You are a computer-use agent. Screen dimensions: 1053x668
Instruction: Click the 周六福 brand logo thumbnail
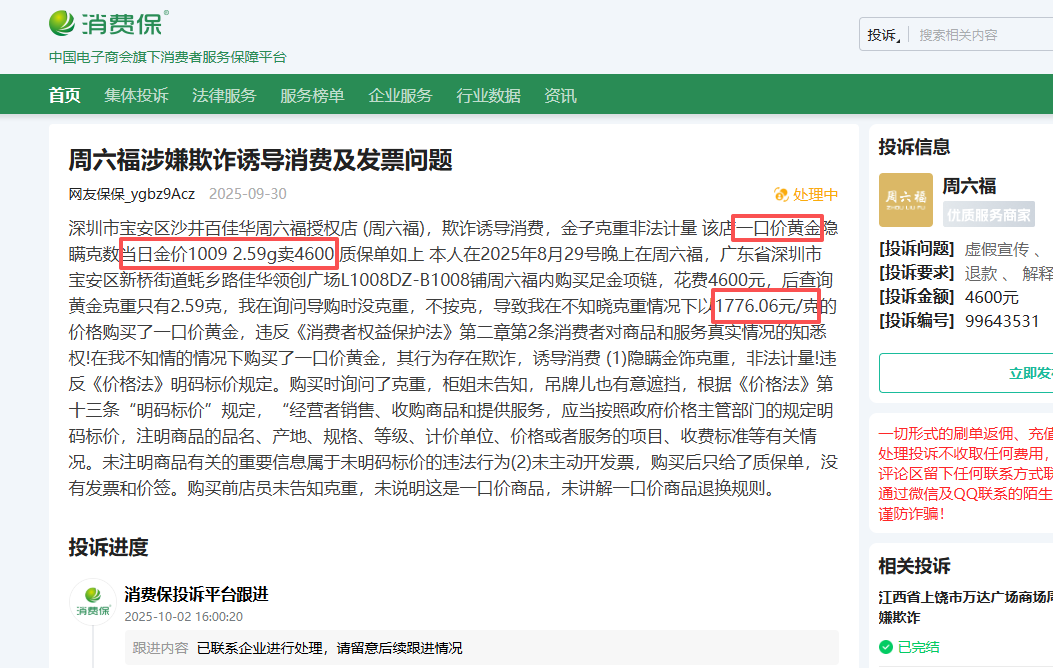905,200
